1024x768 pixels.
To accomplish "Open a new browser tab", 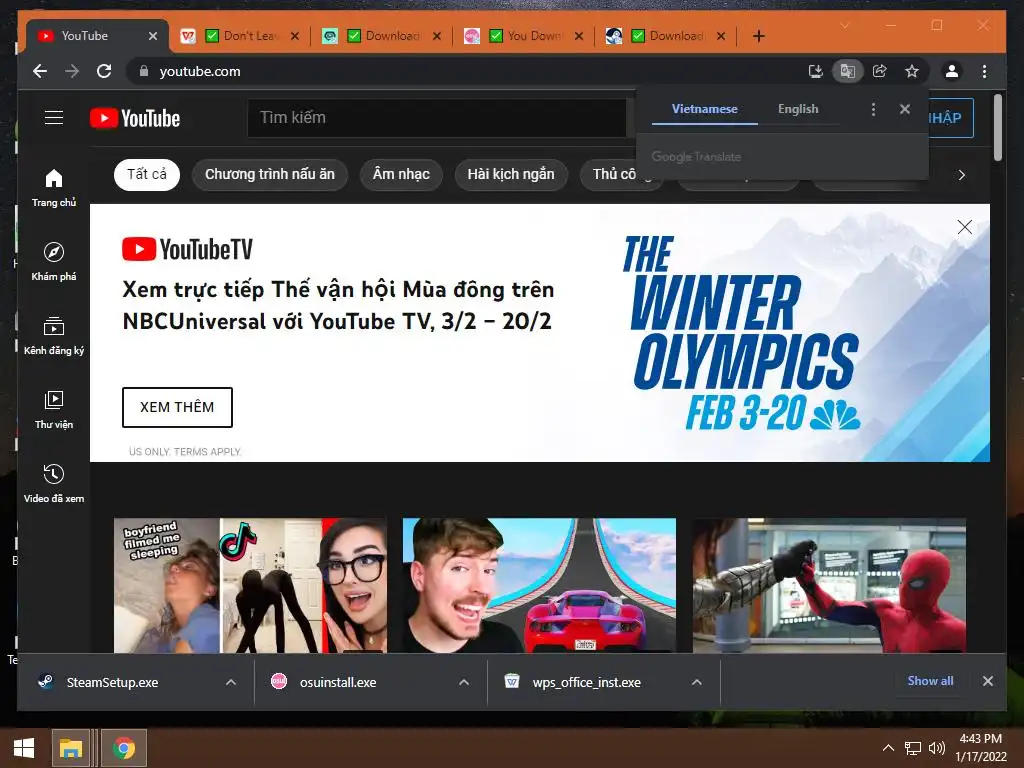I will (758, 36).
